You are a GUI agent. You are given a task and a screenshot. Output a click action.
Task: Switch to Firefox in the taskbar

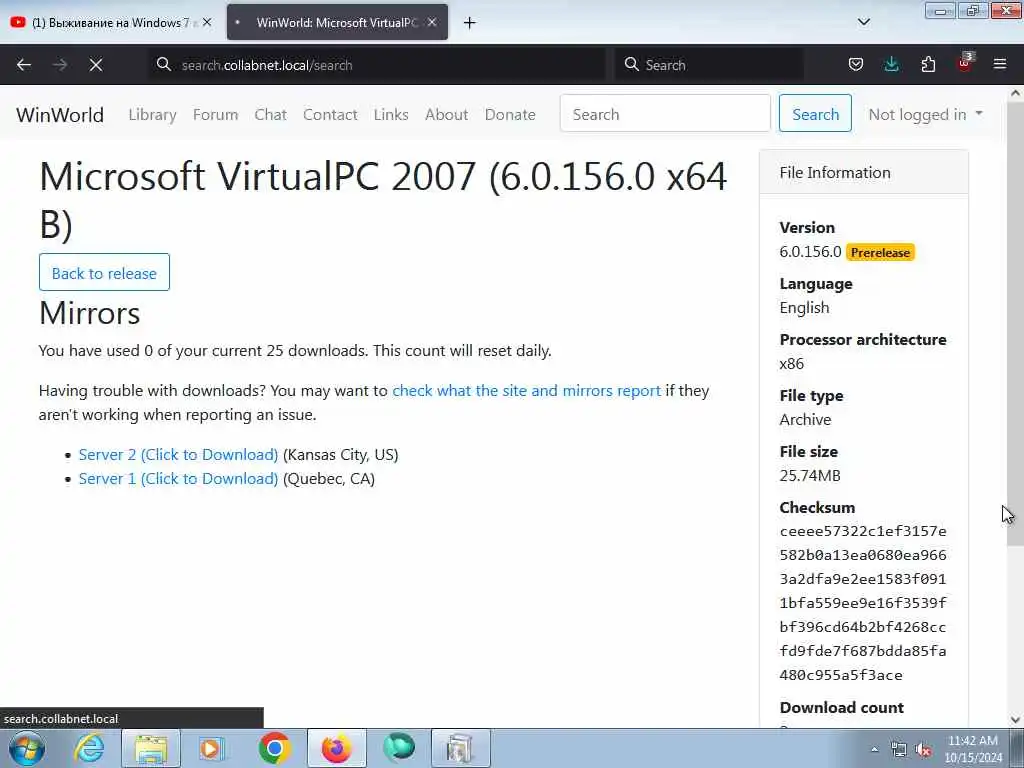point(337,748)
